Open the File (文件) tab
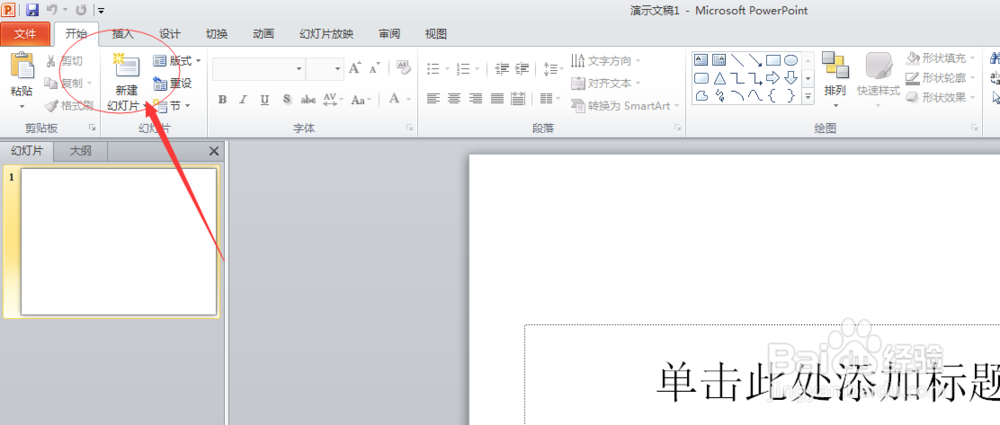The height and width of the screenshot is (425, 1000). [x=25, y=34]
